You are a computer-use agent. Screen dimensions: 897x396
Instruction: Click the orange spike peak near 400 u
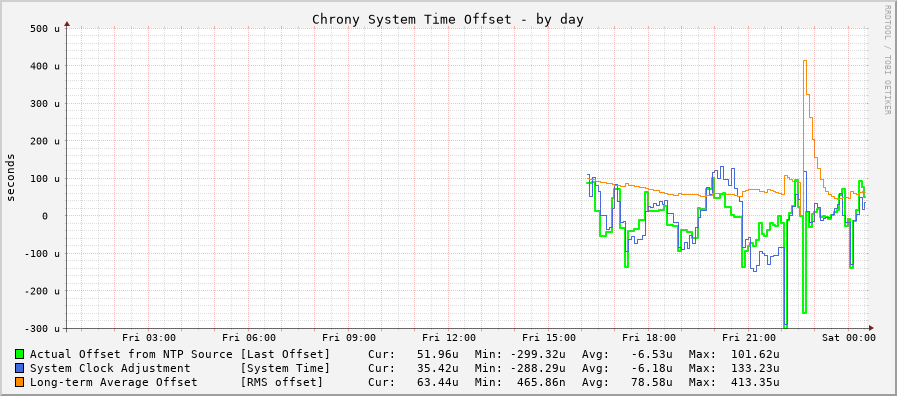pos(805,61)
